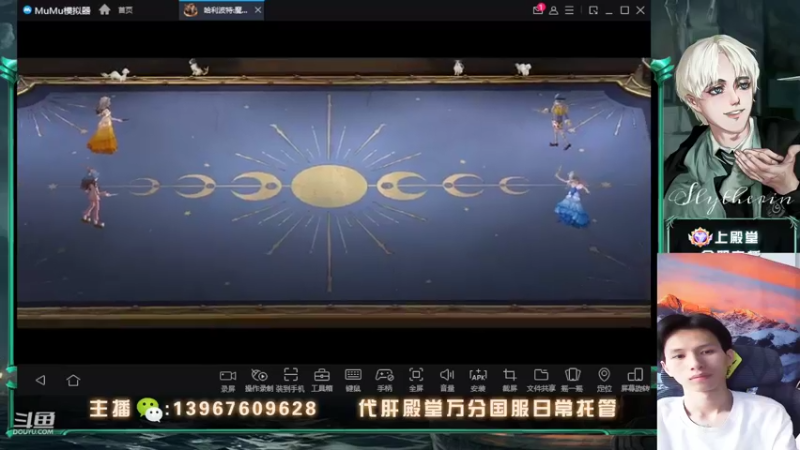Rotate the screen with 屏幕旋转 icon
The width and height of the screenshot is (800, 450).
tap(635, 380)
